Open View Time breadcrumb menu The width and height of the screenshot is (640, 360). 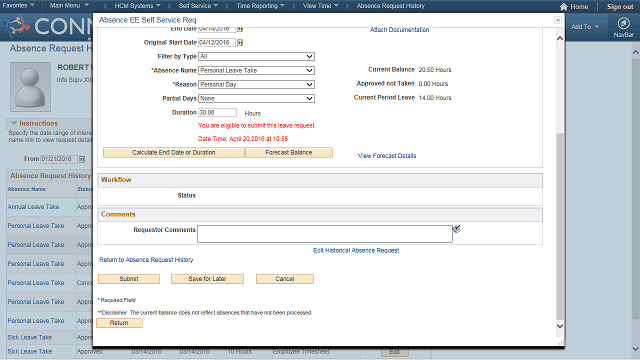[x=320, y=6]
